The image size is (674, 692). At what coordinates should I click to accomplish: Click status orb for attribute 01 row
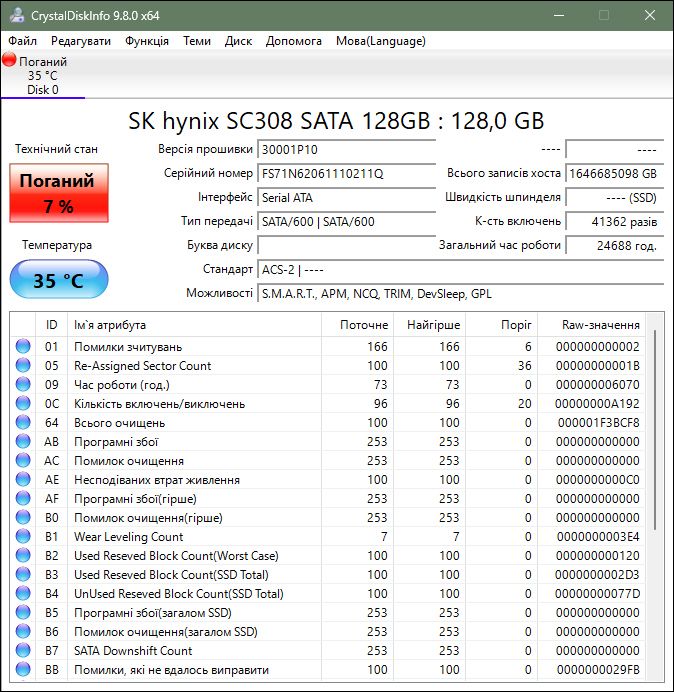(23, 346)
